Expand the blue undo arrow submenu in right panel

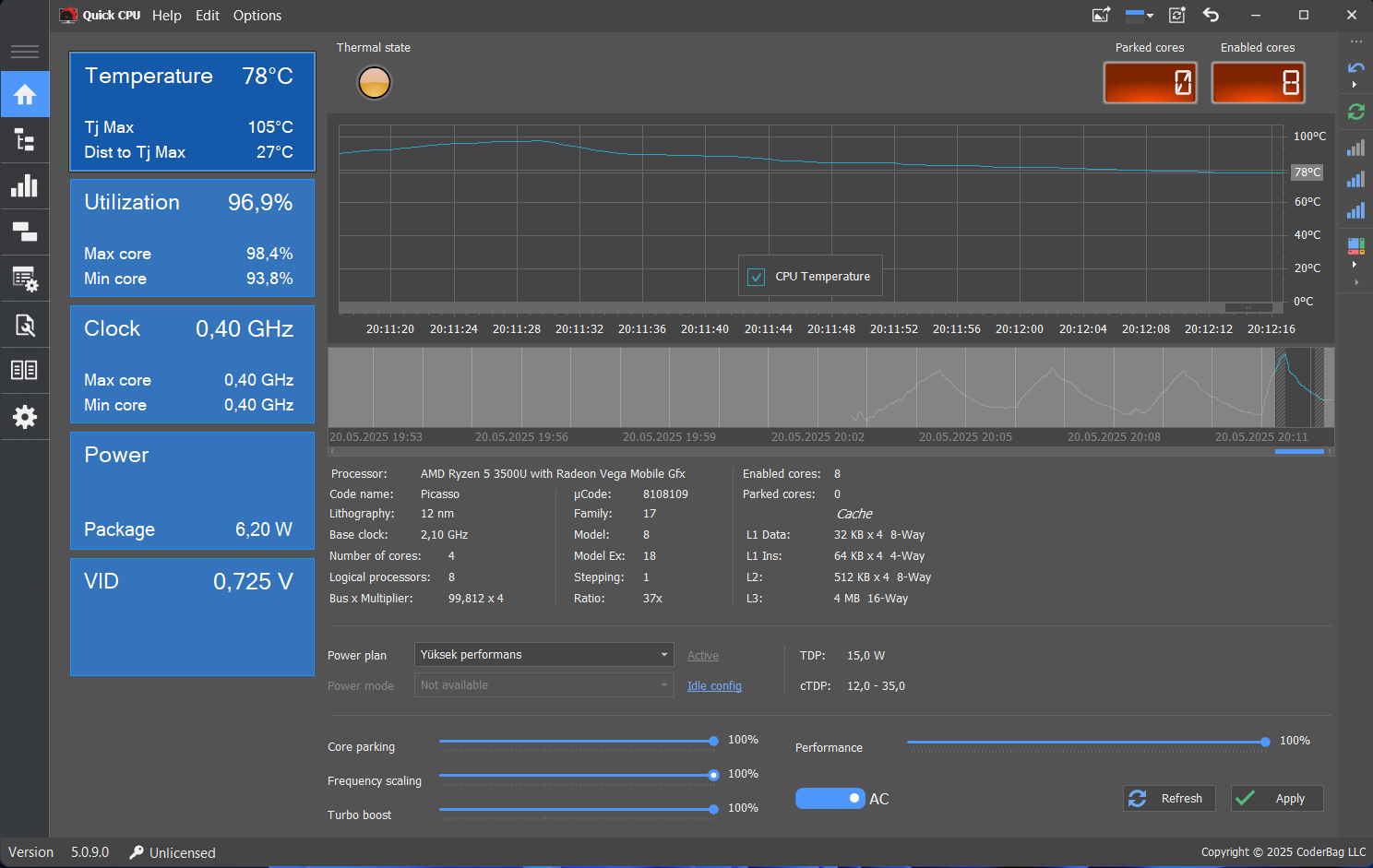1354,85
